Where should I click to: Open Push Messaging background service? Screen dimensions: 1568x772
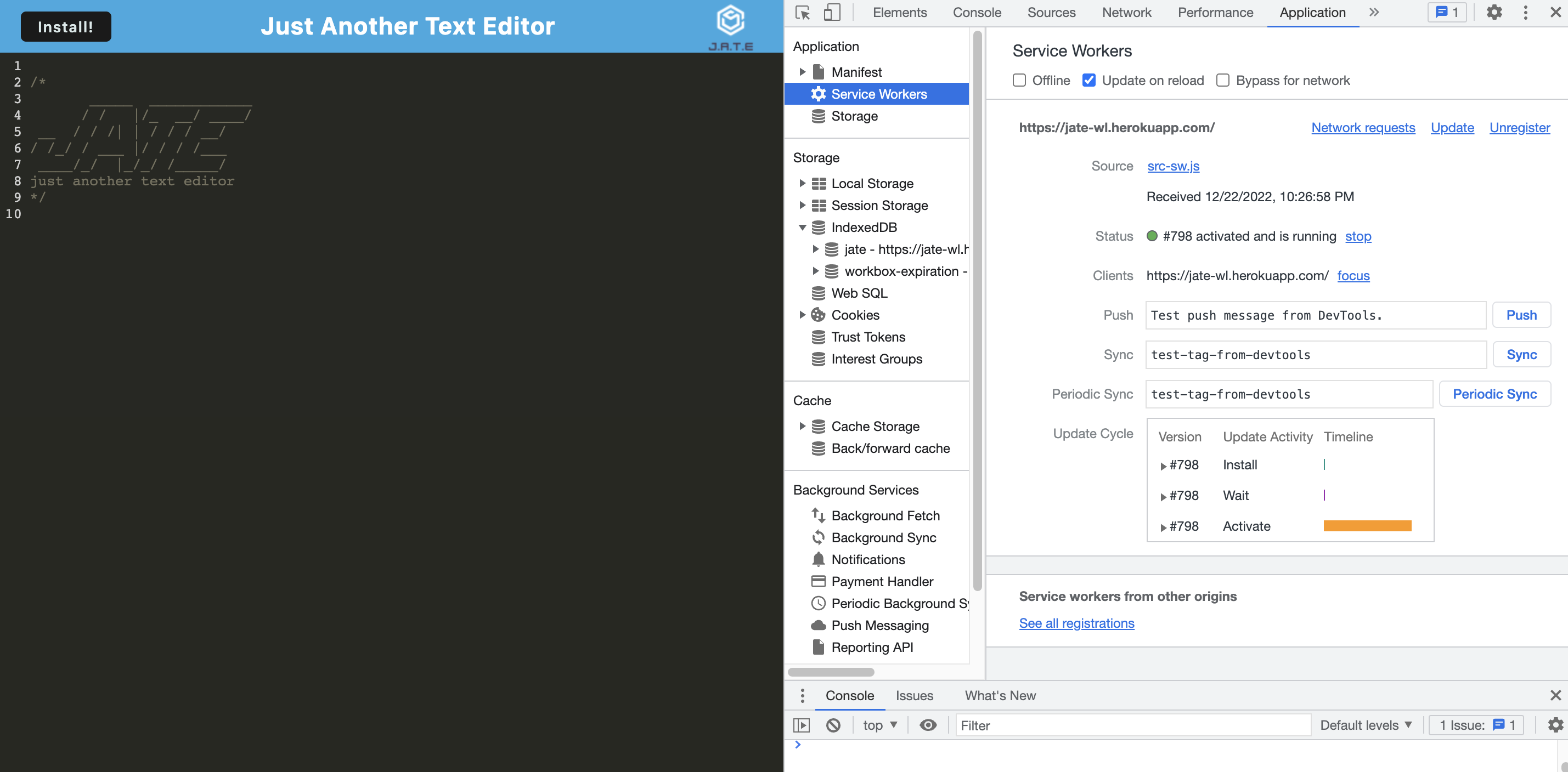879,625
